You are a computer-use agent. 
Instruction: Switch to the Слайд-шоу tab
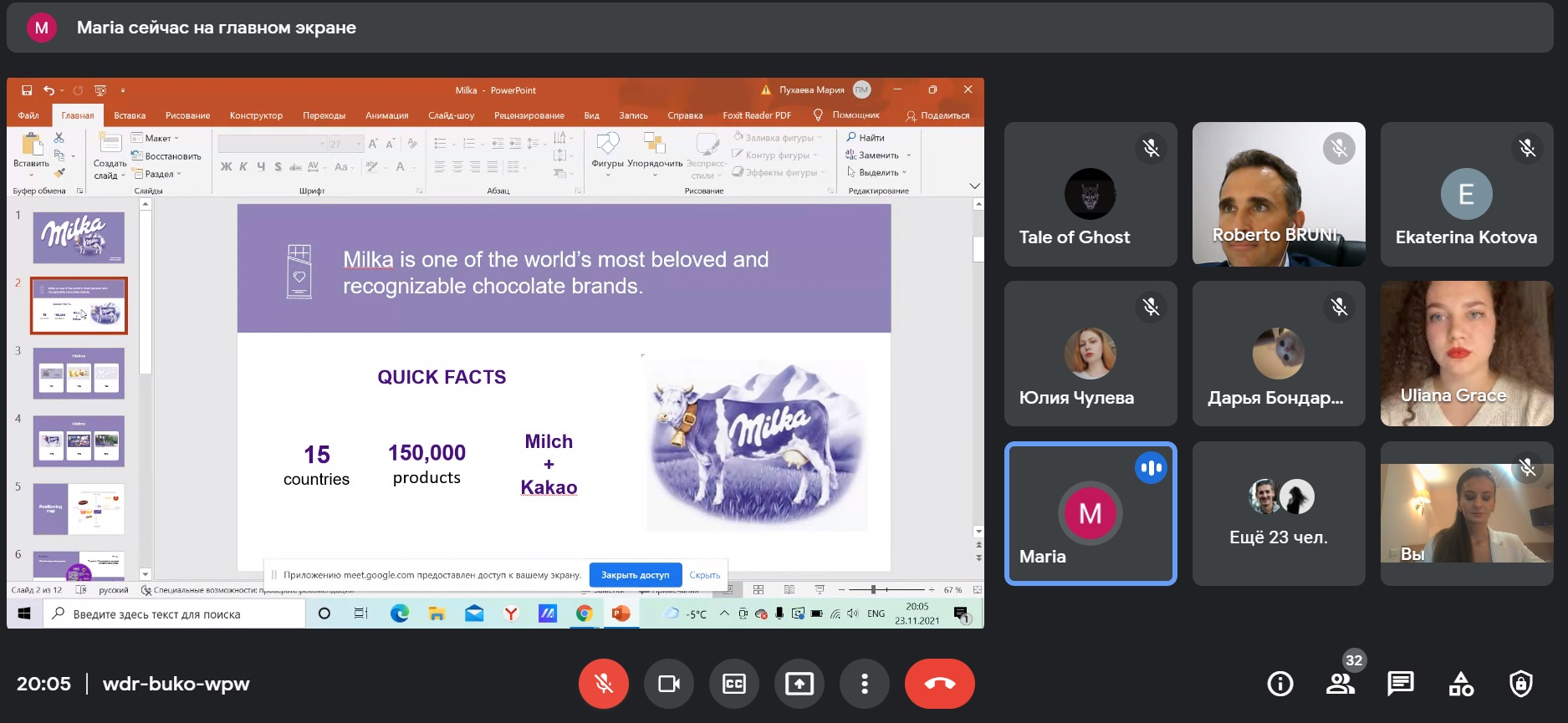click(451, 115)
